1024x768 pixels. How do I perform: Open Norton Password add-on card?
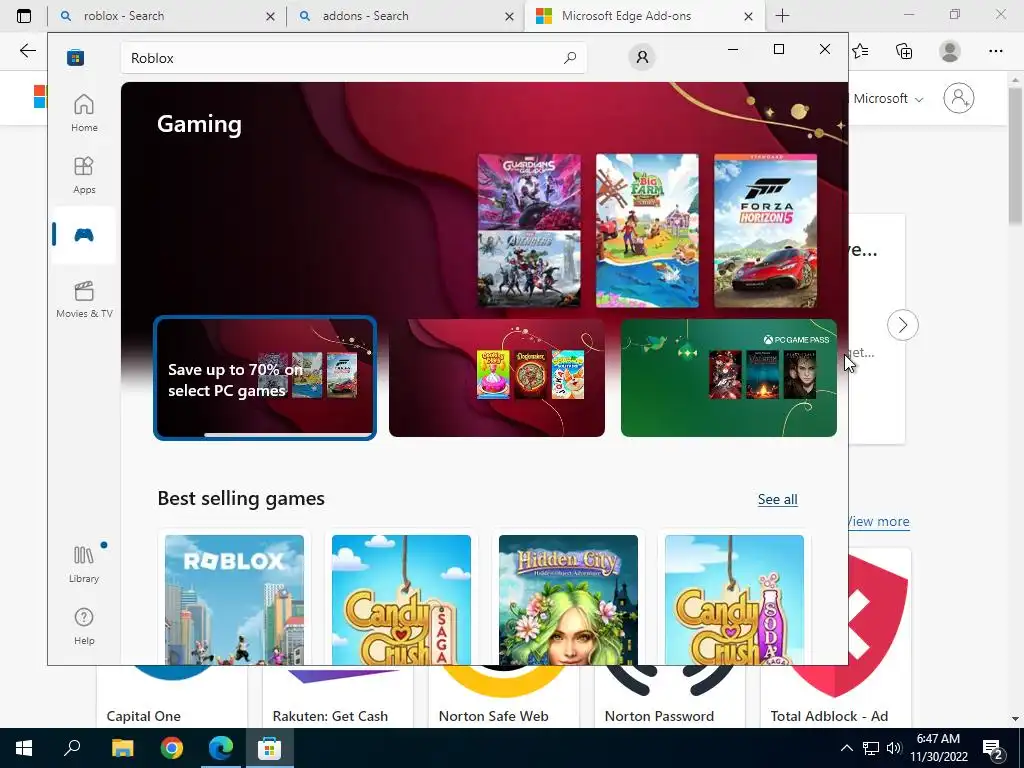pyautogui.click(x=669, y=696)
